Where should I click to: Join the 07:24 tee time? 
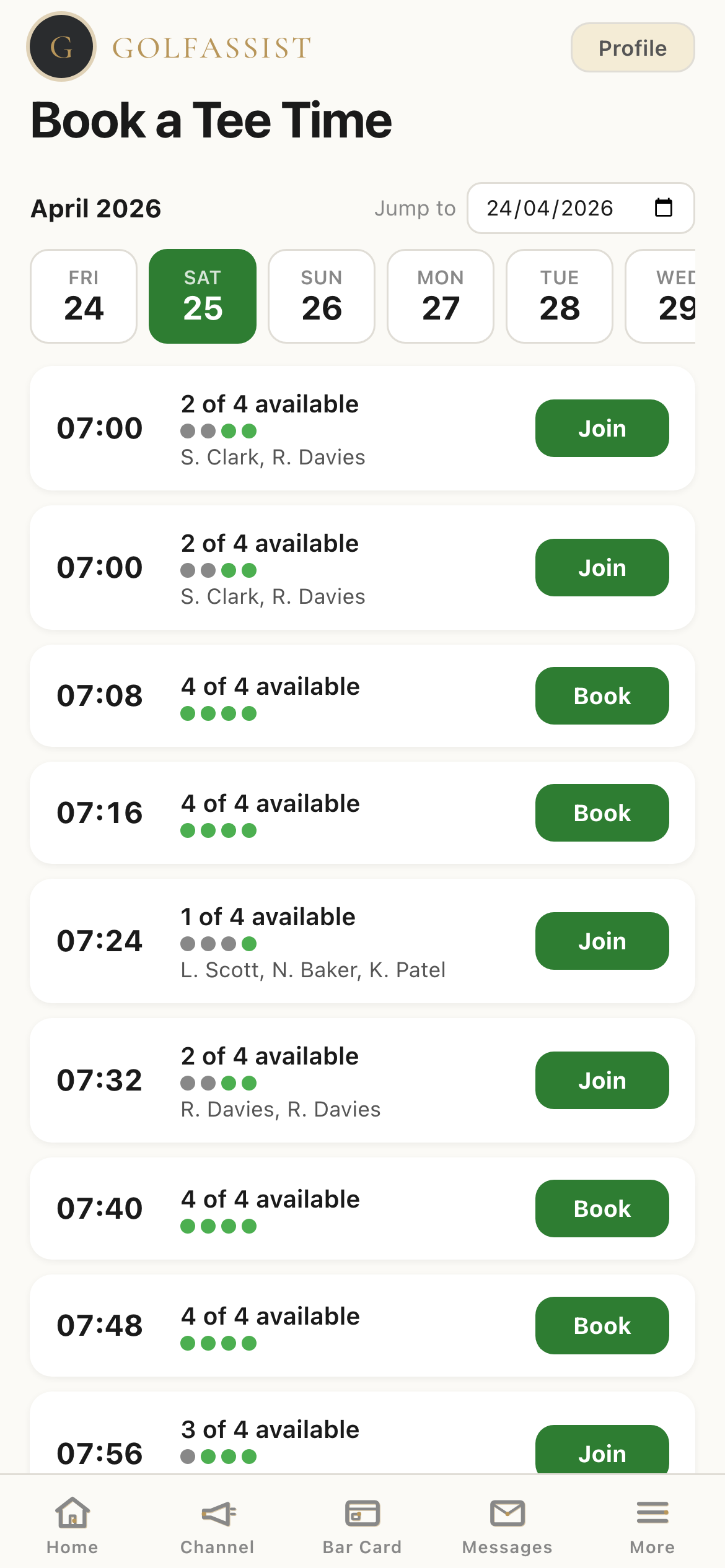coord(602,941)
